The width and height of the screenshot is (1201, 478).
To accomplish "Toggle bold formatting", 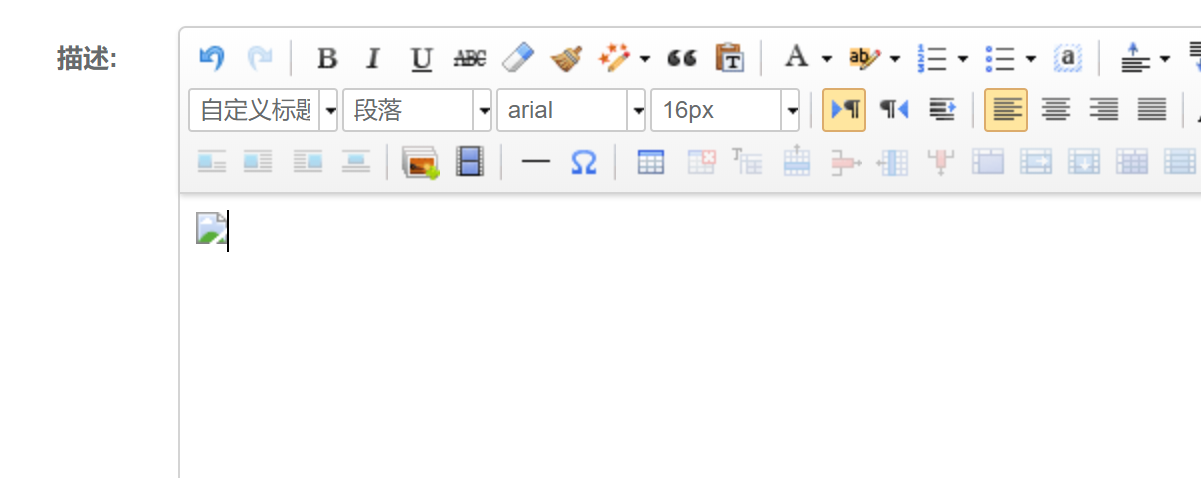I will 326,58.
